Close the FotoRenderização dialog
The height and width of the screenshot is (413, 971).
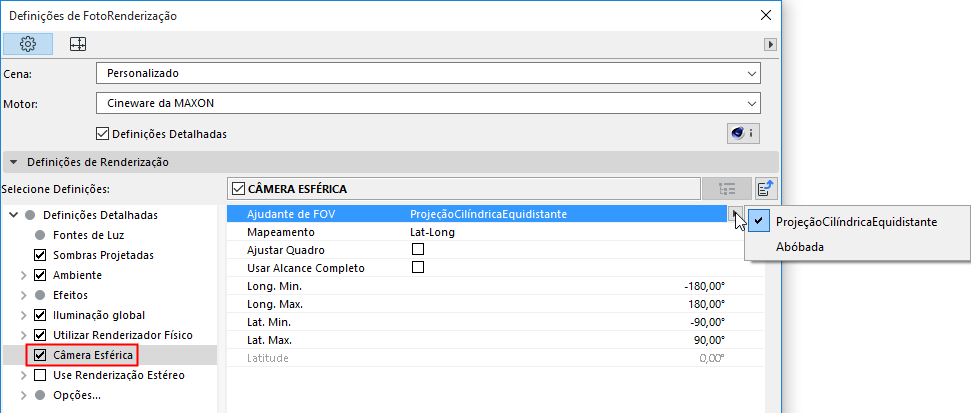click(x=765, y=15)
